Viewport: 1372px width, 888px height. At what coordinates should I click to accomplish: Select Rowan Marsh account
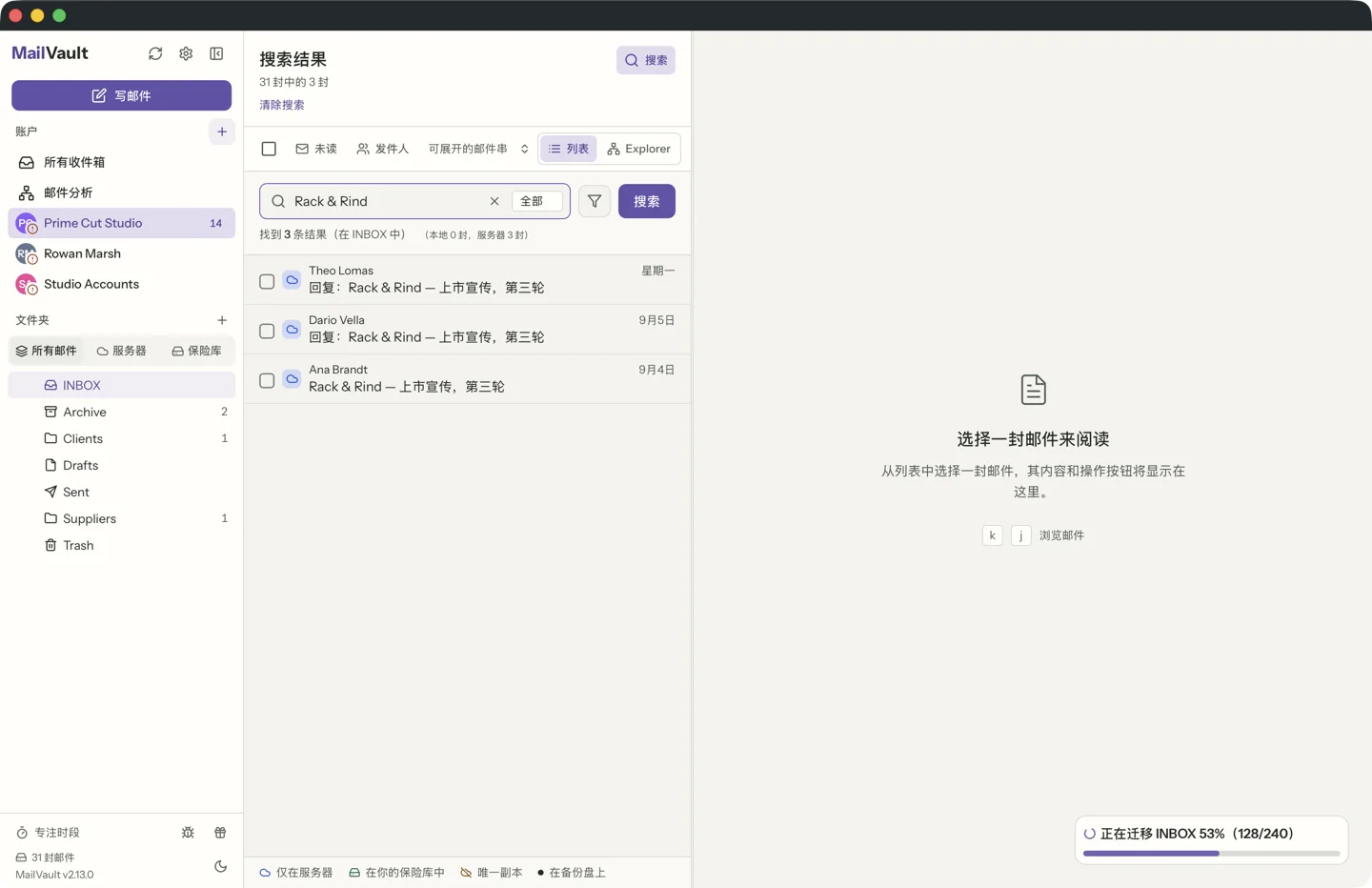pos(121,253)
